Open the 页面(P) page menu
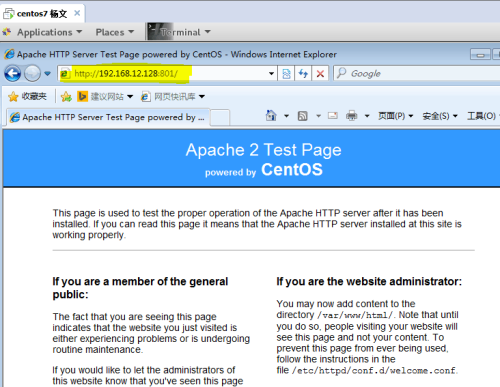This screenshot has width=500, height=387. pos(395,116)
